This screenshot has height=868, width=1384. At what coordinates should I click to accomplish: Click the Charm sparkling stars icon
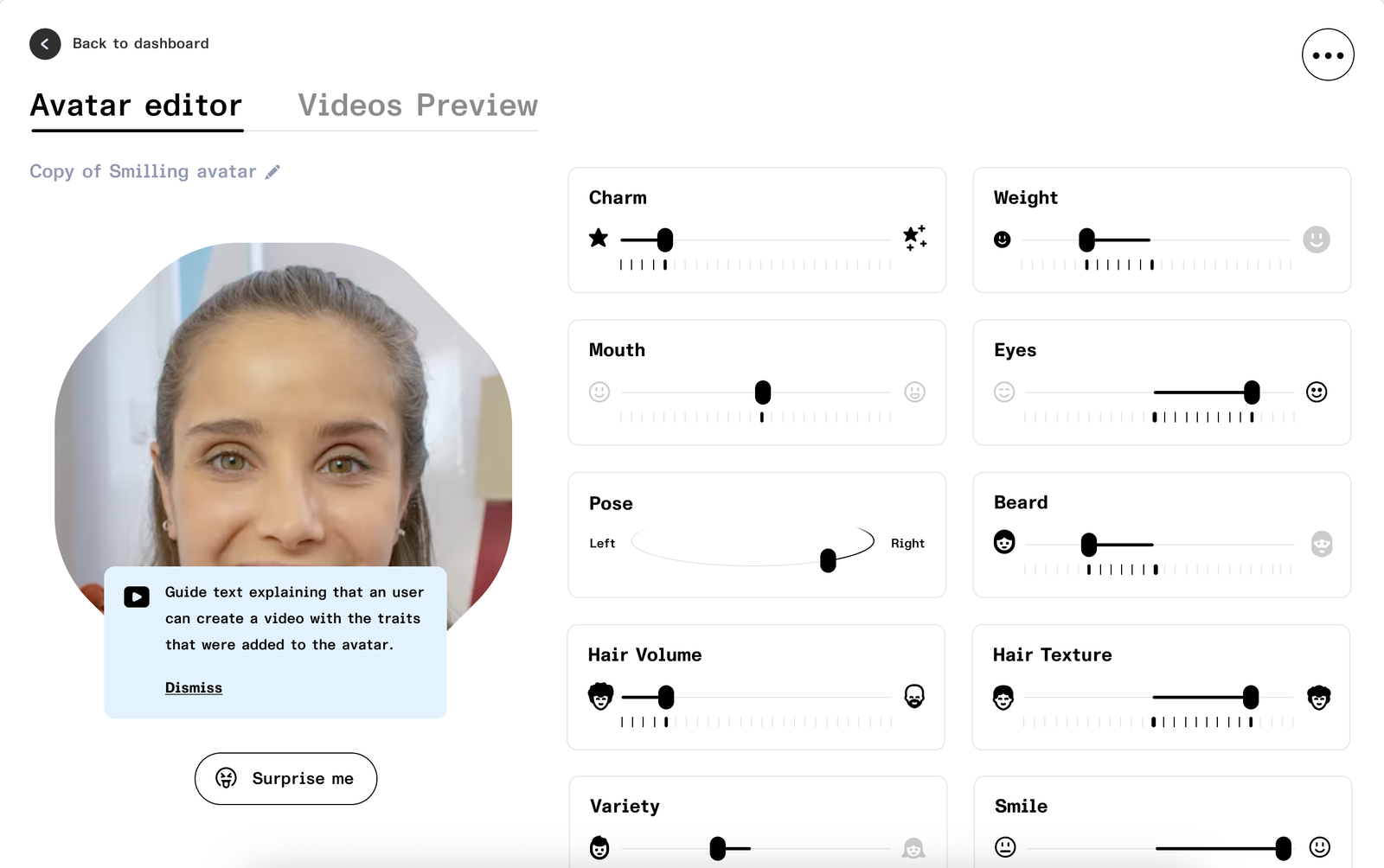click(x=914, y=238)
